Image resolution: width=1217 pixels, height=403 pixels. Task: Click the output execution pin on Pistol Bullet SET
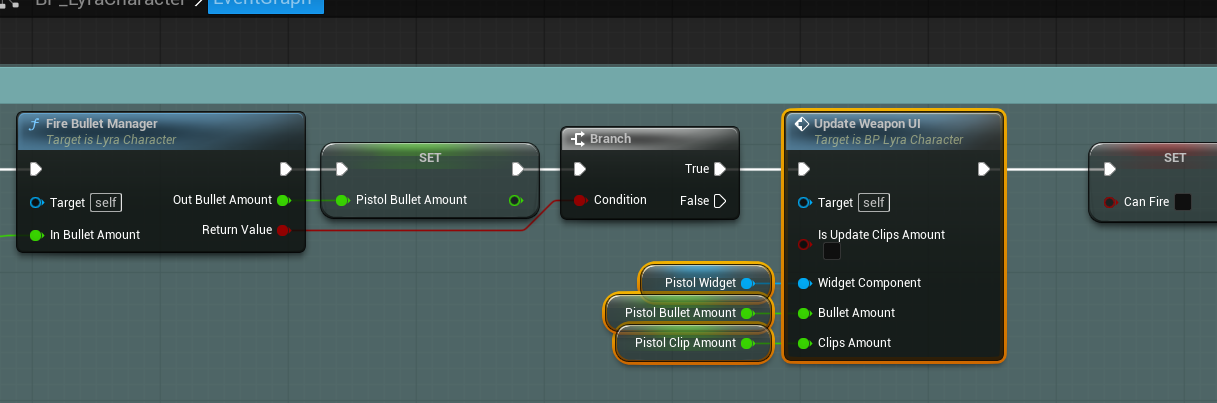[x=518, y=169]
